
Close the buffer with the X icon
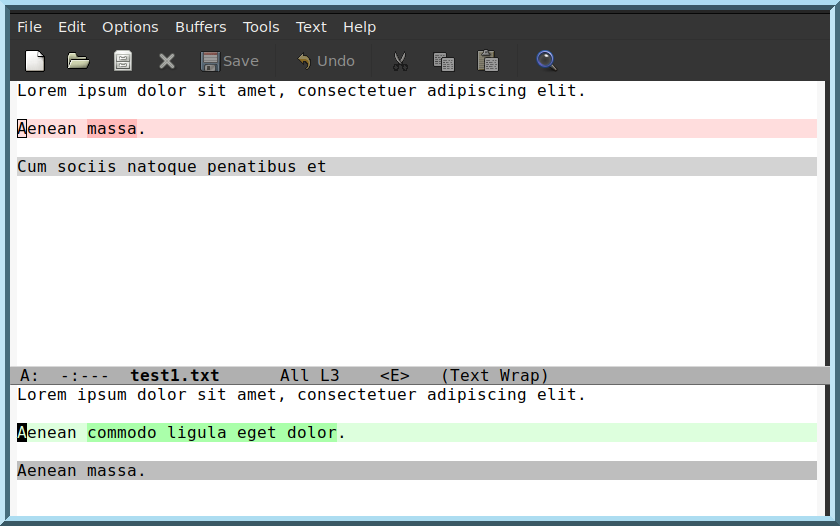(167, 61)
